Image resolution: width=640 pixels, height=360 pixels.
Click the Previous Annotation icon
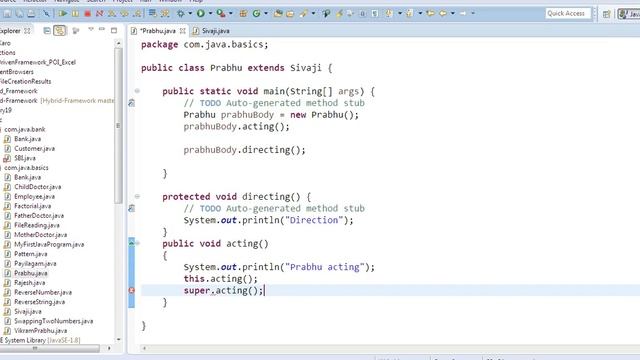click(409, 14)
